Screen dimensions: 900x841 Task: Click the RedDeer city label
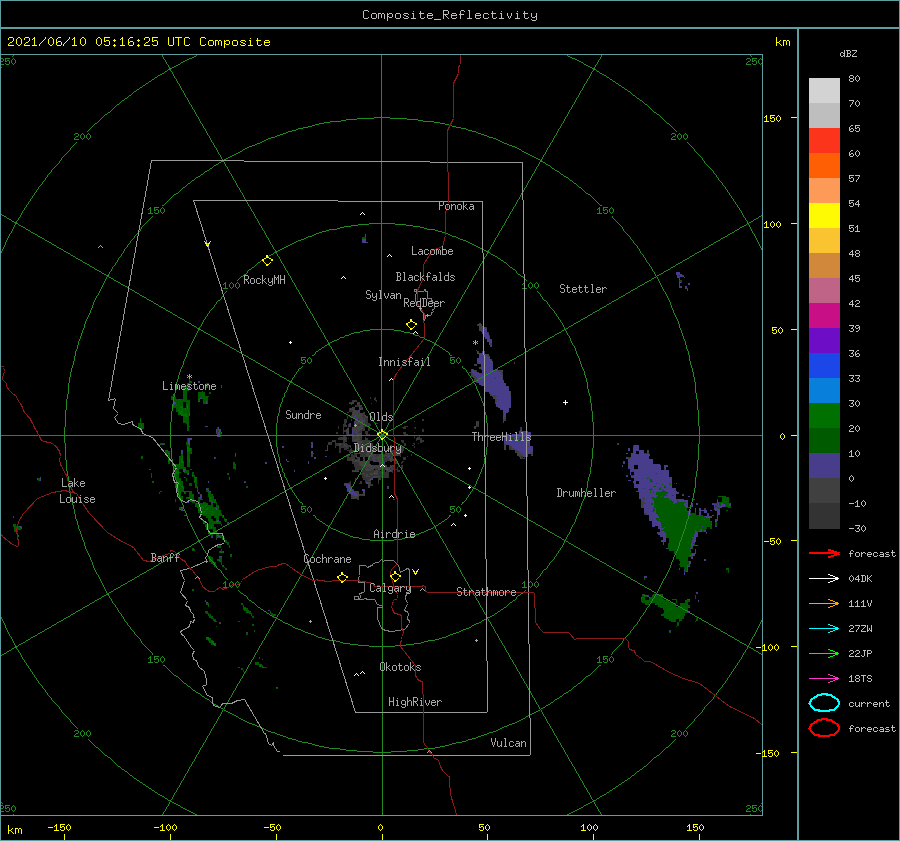coord(424,303)
